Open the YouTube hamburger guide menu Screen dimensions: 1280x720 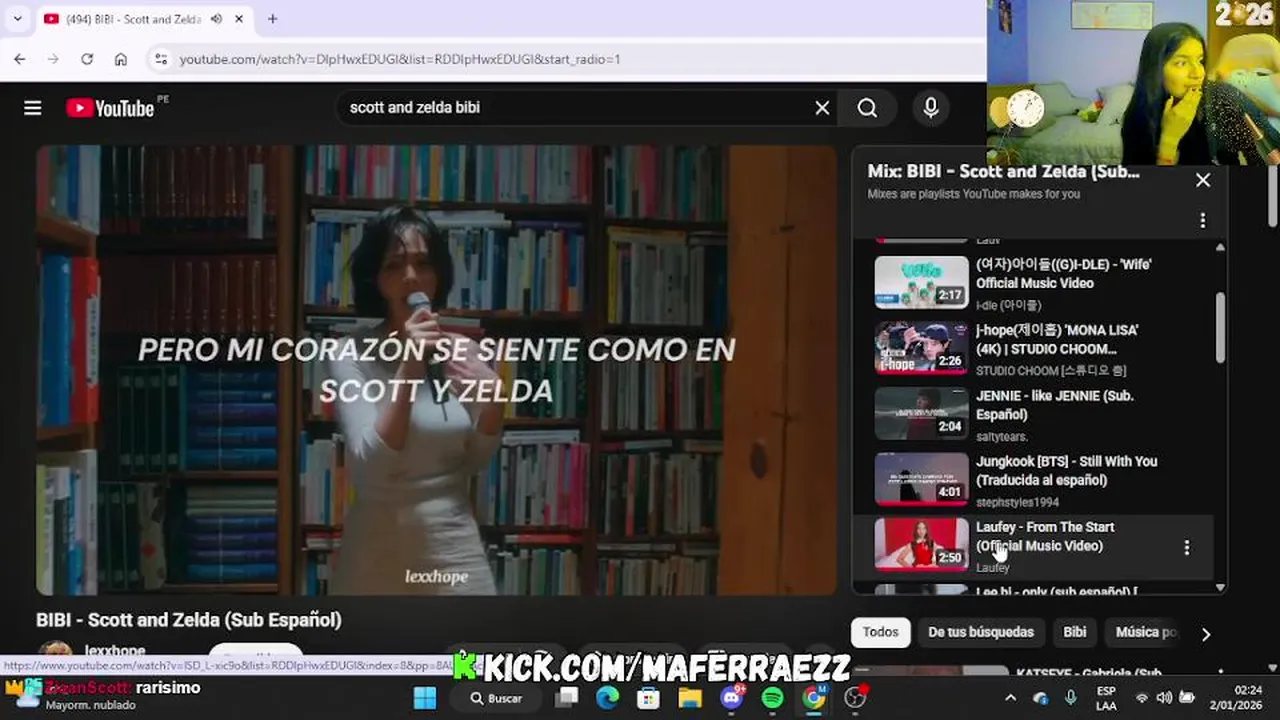pyautogui.click(x=33, y=108)
